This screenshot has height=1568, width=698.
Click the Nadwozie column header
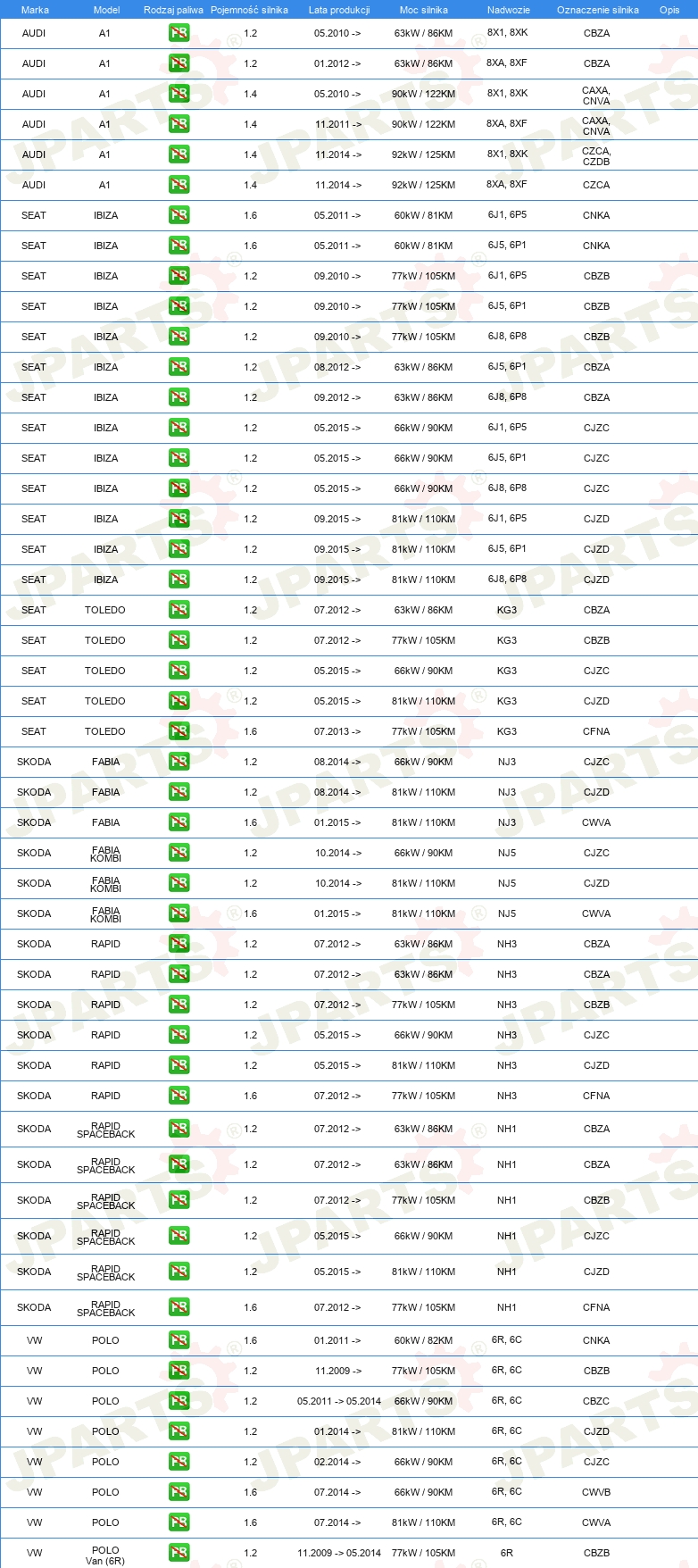point(509,10)
